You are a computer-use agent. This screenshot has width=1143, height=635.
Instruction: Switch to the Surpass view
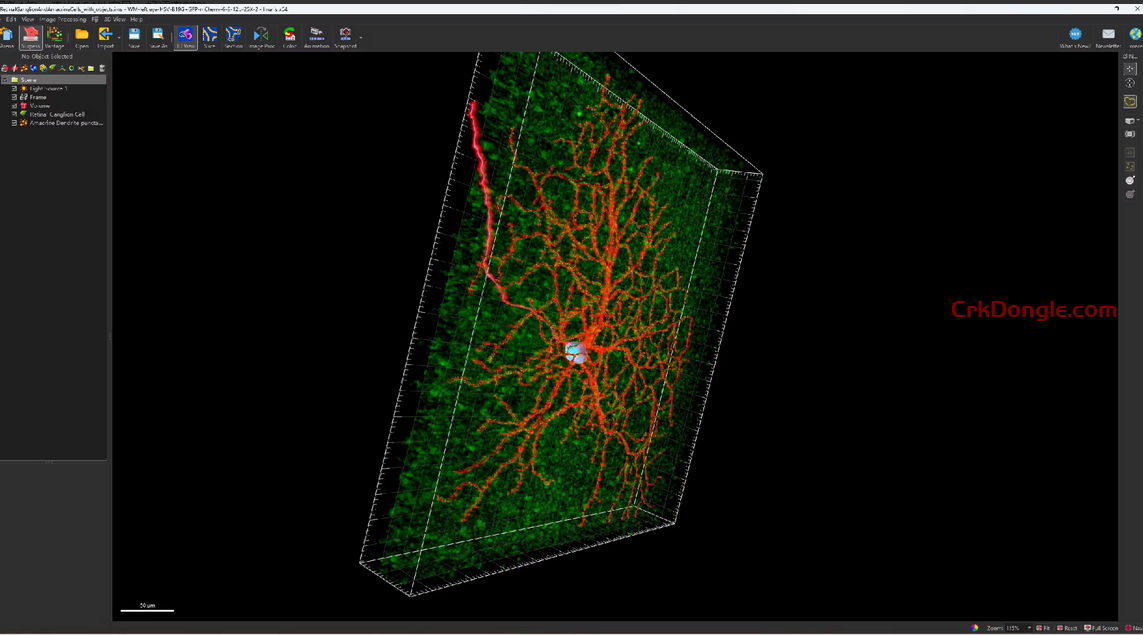tap(30, 37)
